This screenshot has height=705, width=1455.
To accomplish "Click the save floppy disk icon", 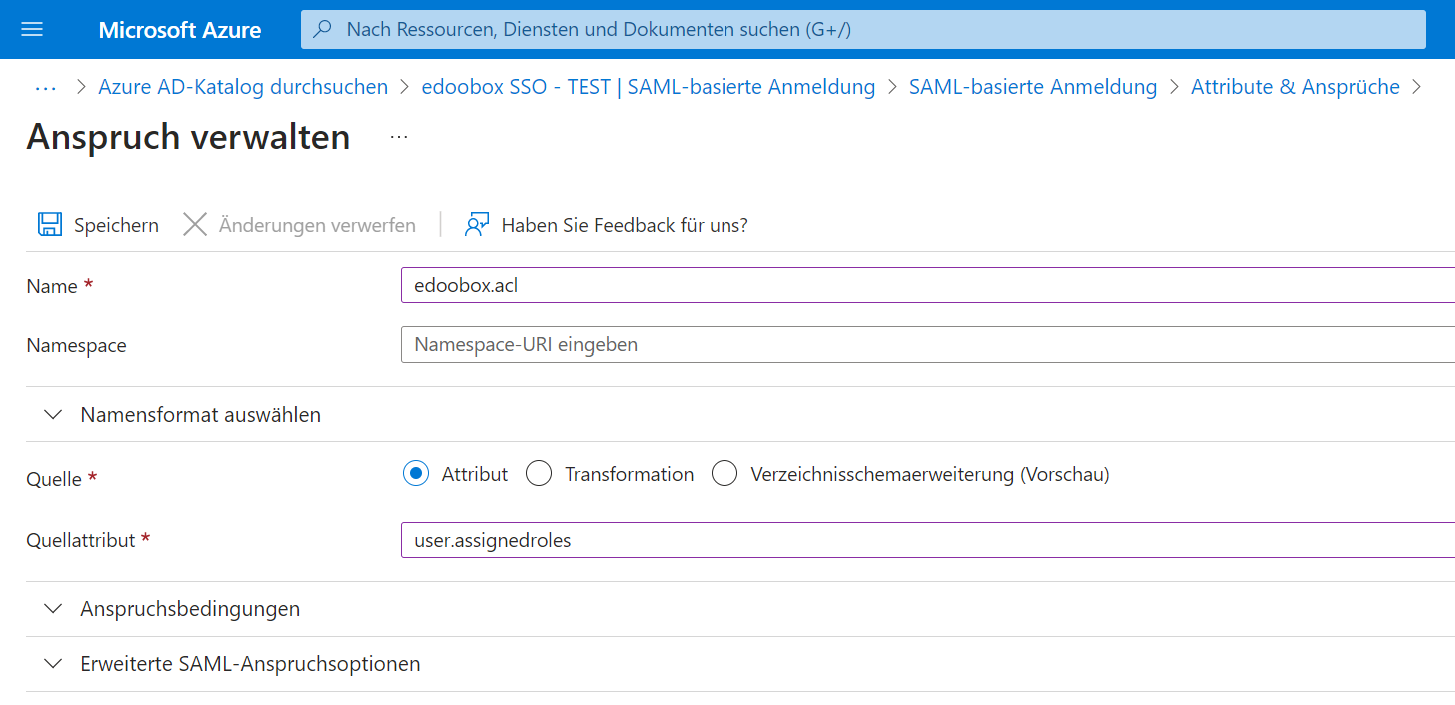I will [x=50, y=225].
